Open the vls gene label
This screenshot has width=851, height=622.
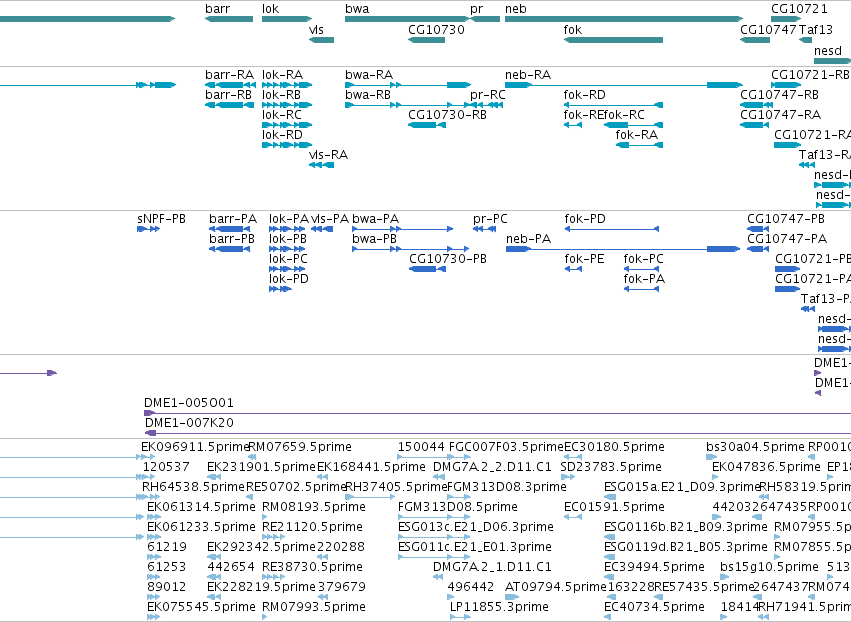coord(316,29)
